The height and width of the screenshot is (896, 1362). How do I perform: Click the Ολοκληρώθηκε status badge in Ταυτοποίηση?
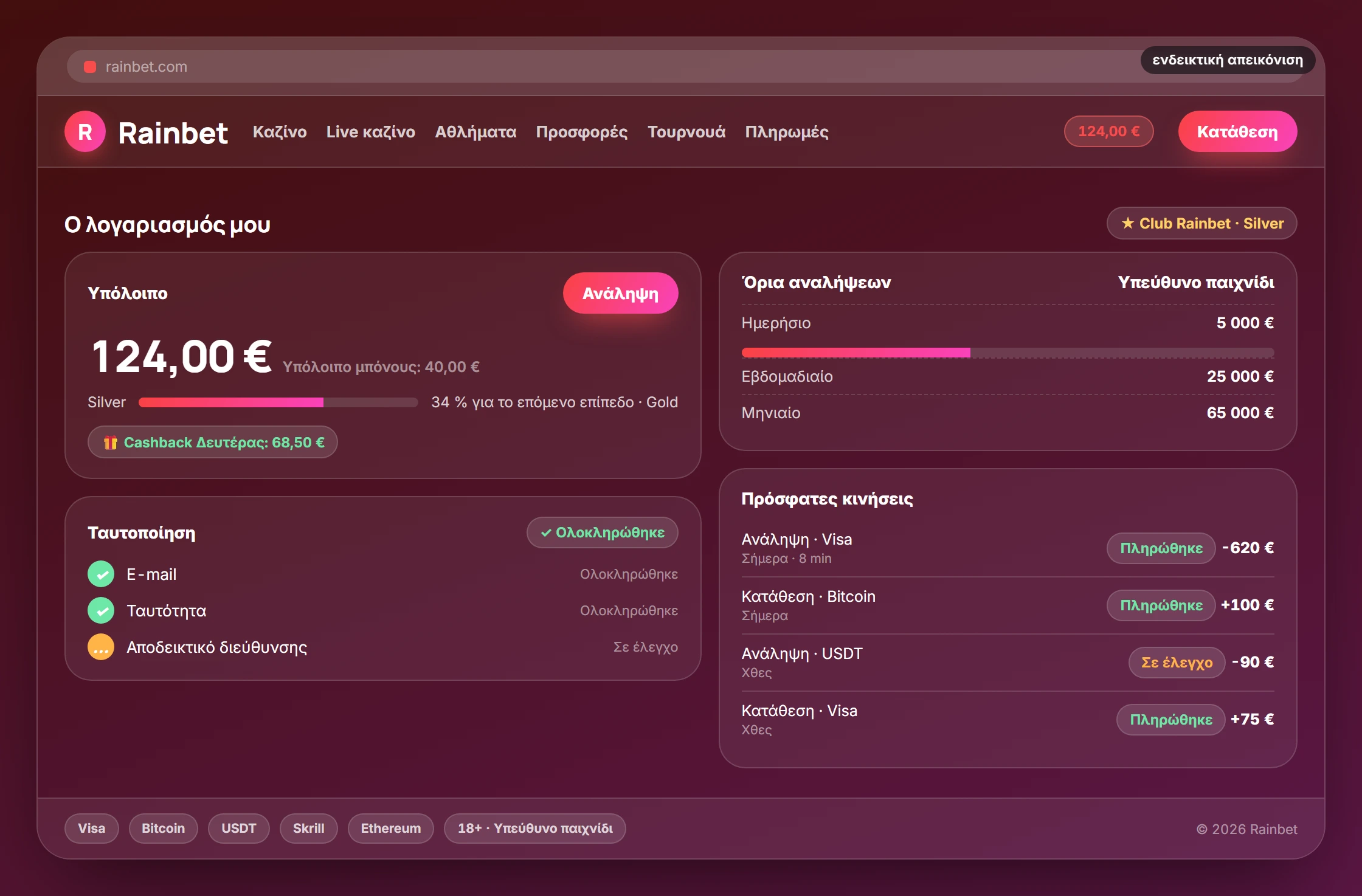tap(602, 532)
